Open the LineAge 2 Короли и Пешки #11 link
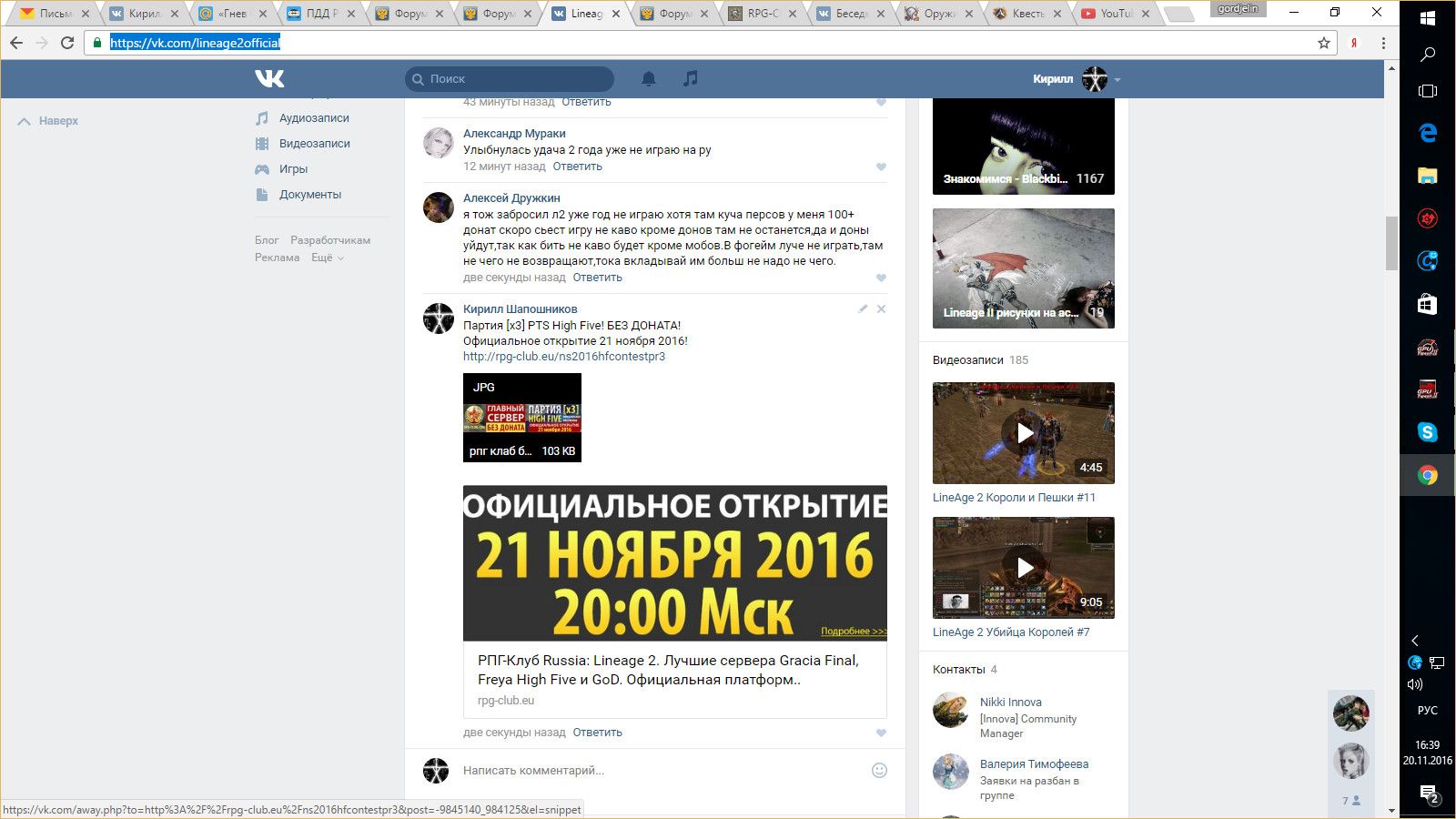 [1014, 498]
